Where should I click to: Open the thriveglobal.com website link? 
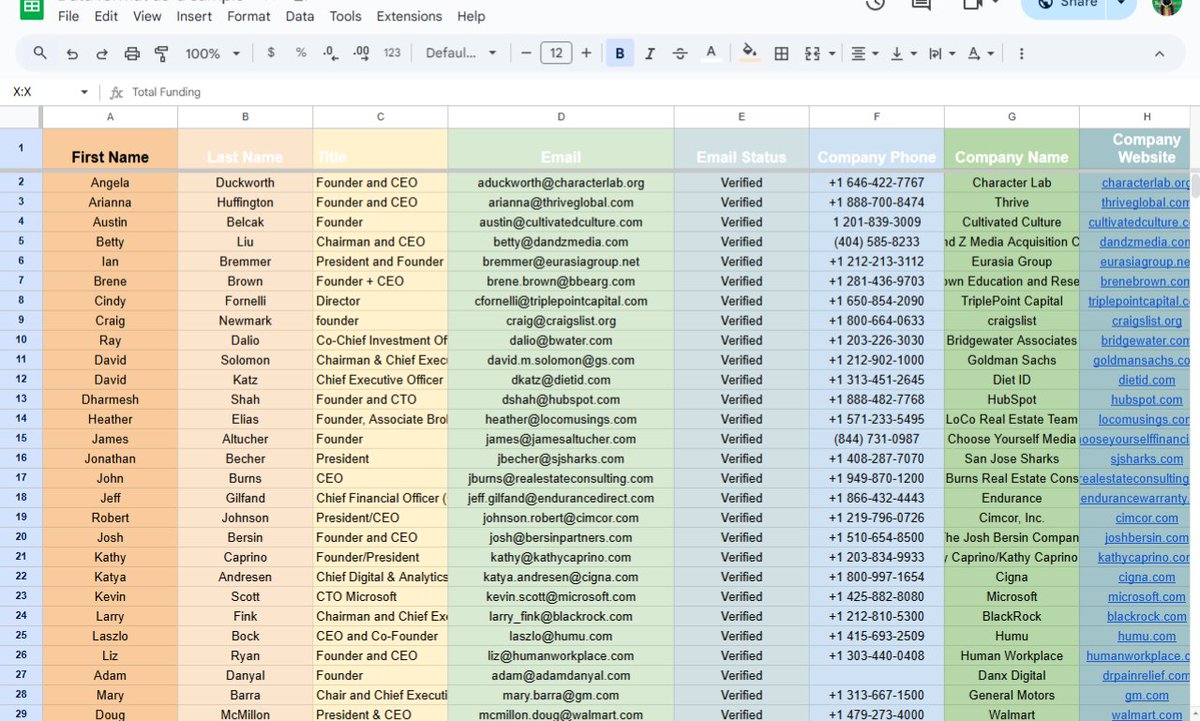click(1145, 202)
